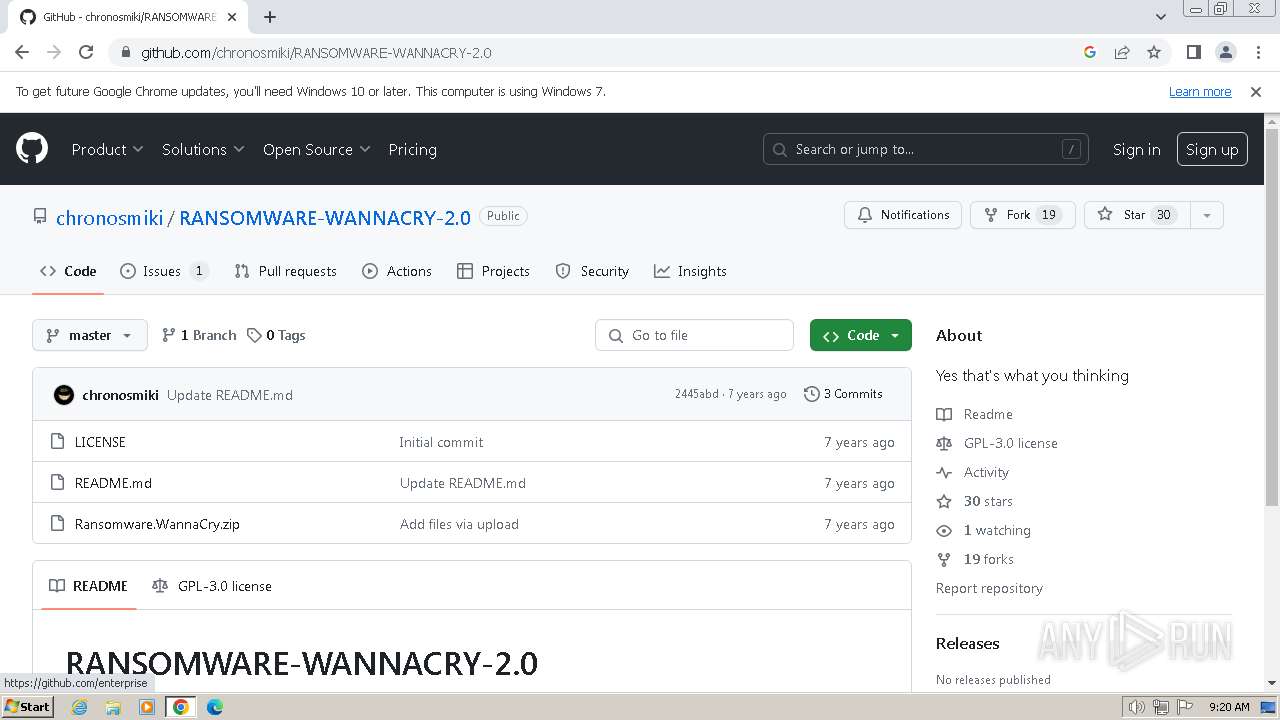Expand the star lists dropdown arrow
The image size is (1280, 720).
(1207, 215)
